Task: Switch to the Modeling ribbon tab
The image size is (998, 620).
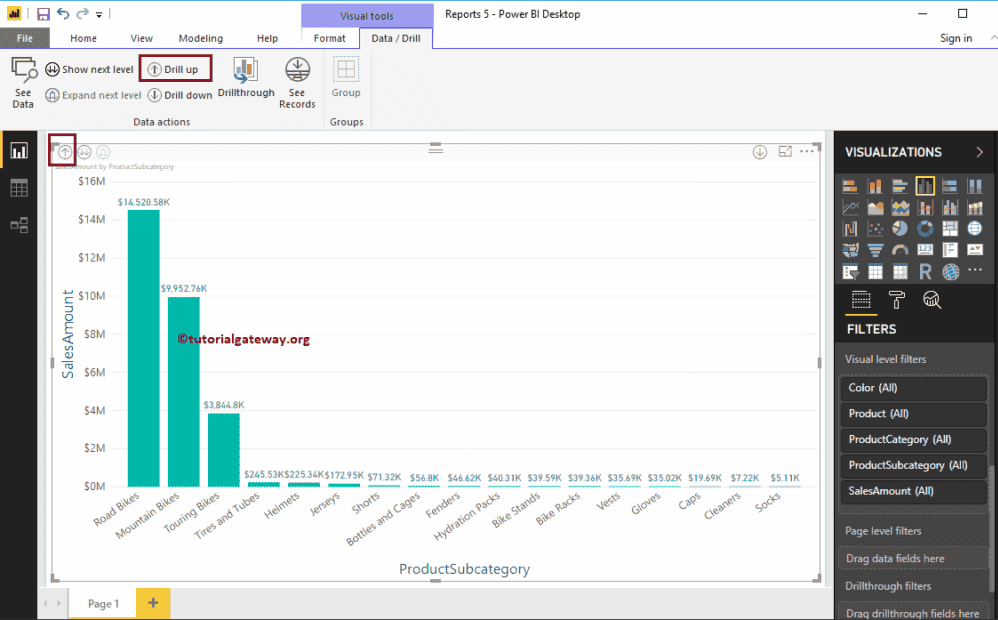Action: pos(201,38)
